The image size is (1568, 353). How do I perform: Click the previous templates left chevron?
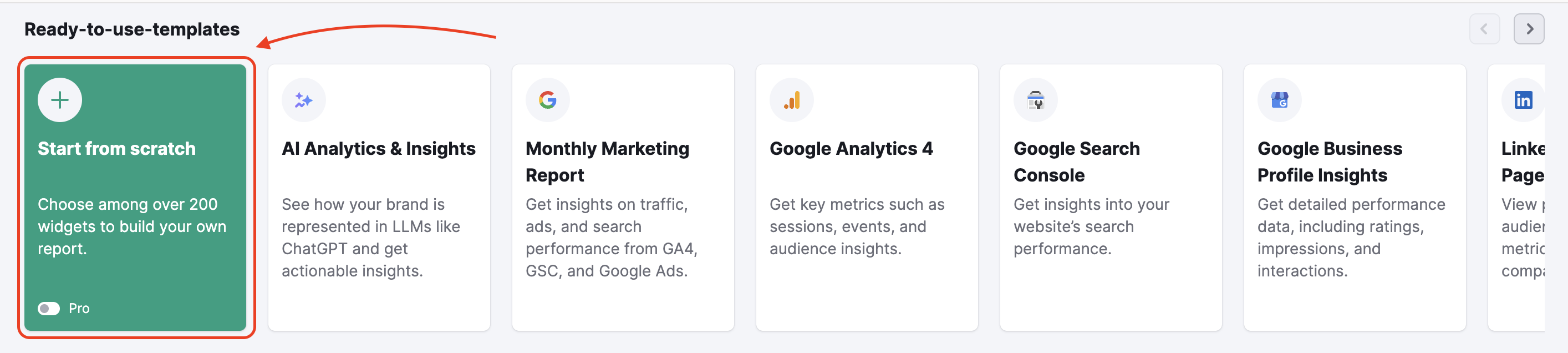[x=1484, y=29]
